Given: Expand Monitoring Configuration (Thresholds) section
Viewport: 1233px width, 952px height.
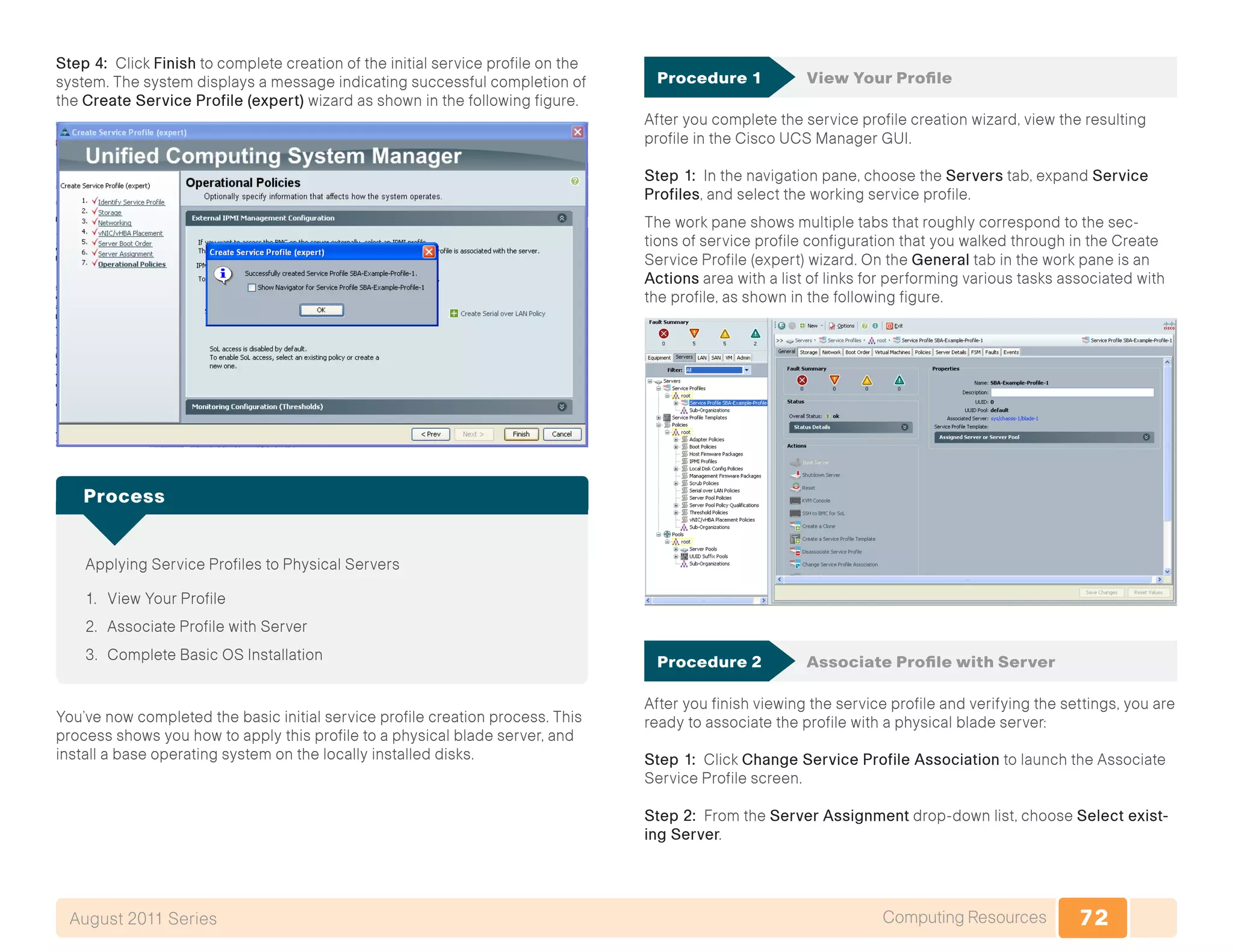Looking at the screenshot, I should pyautogui.click(x=562, y=407).
